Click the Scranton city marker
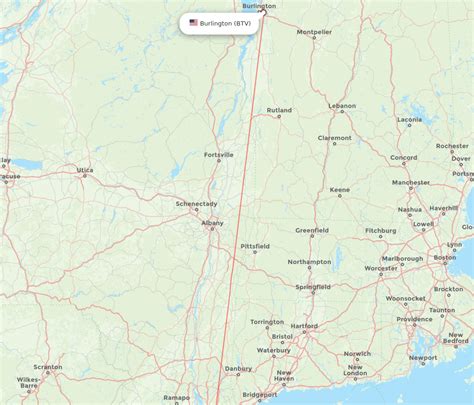474x405 pixels. (48, 373)
